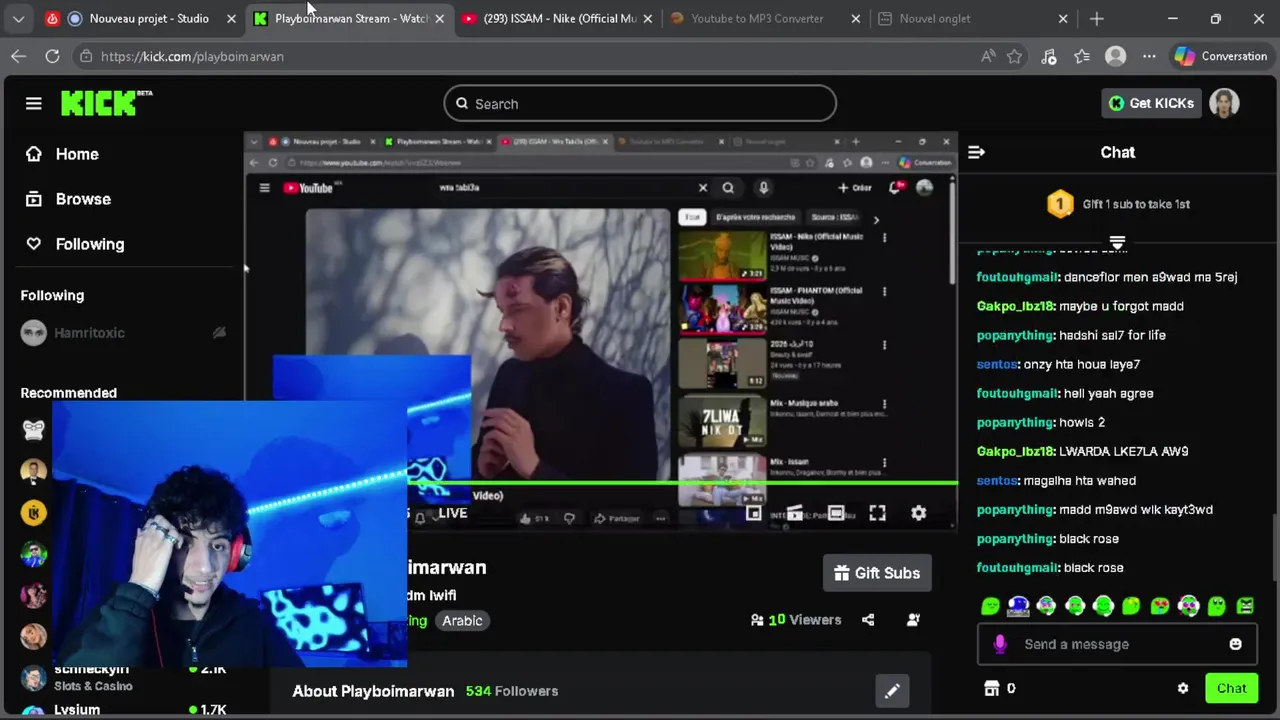Click the first Recommended channel avatar
The width and height of the screenshot is (1280, 720).
tap(34, 429)
